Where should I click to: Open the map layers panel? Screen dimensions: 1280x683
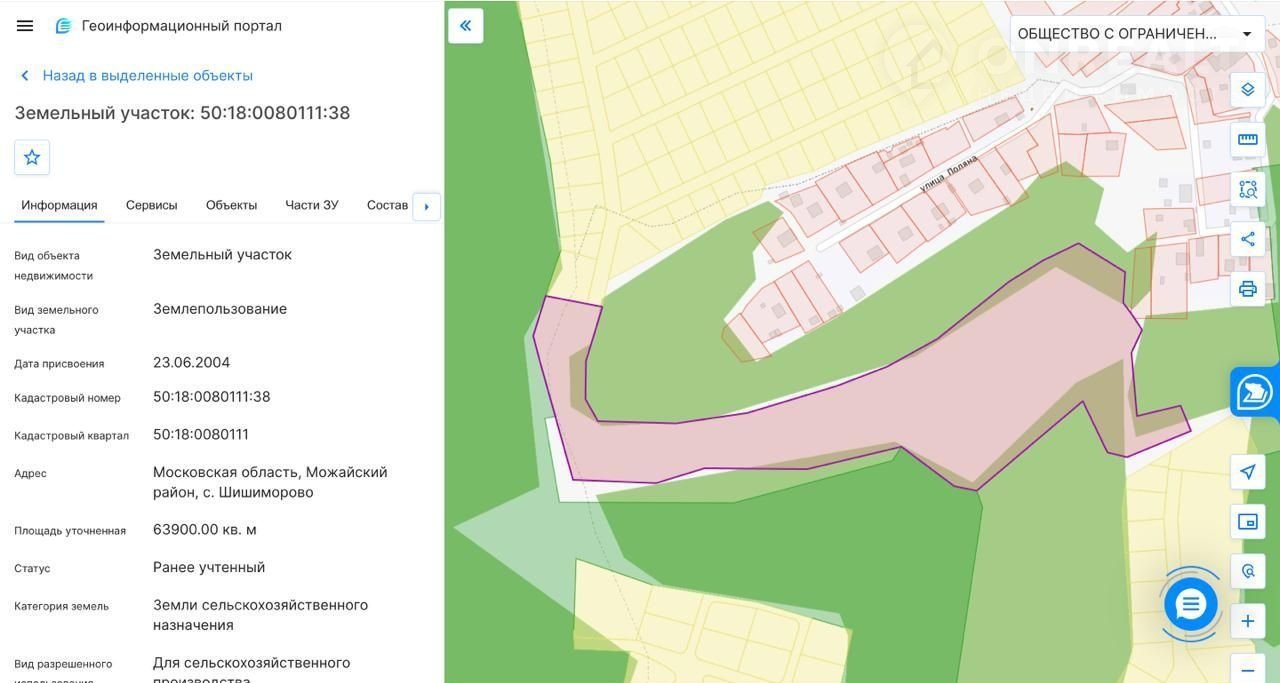(x=1247, y=89)
